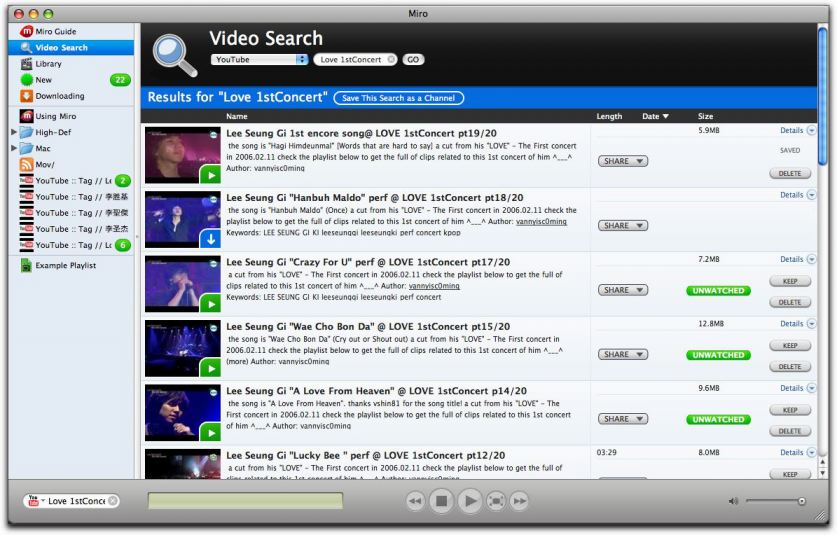Click the playback progress bar

tap(245, 501)
